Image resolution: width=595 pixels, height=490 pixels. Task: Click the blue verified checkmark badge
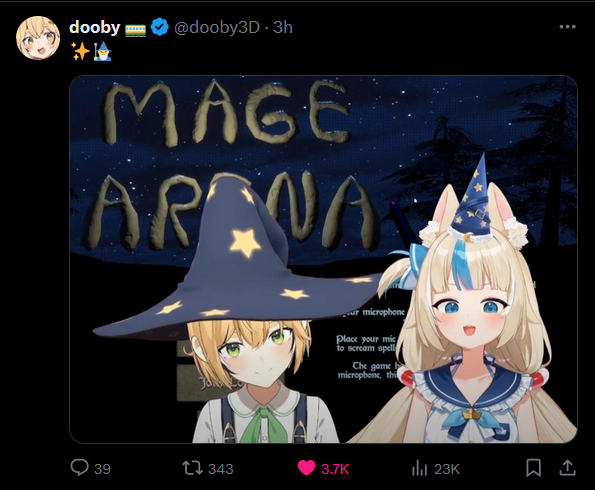click(159, 27)
